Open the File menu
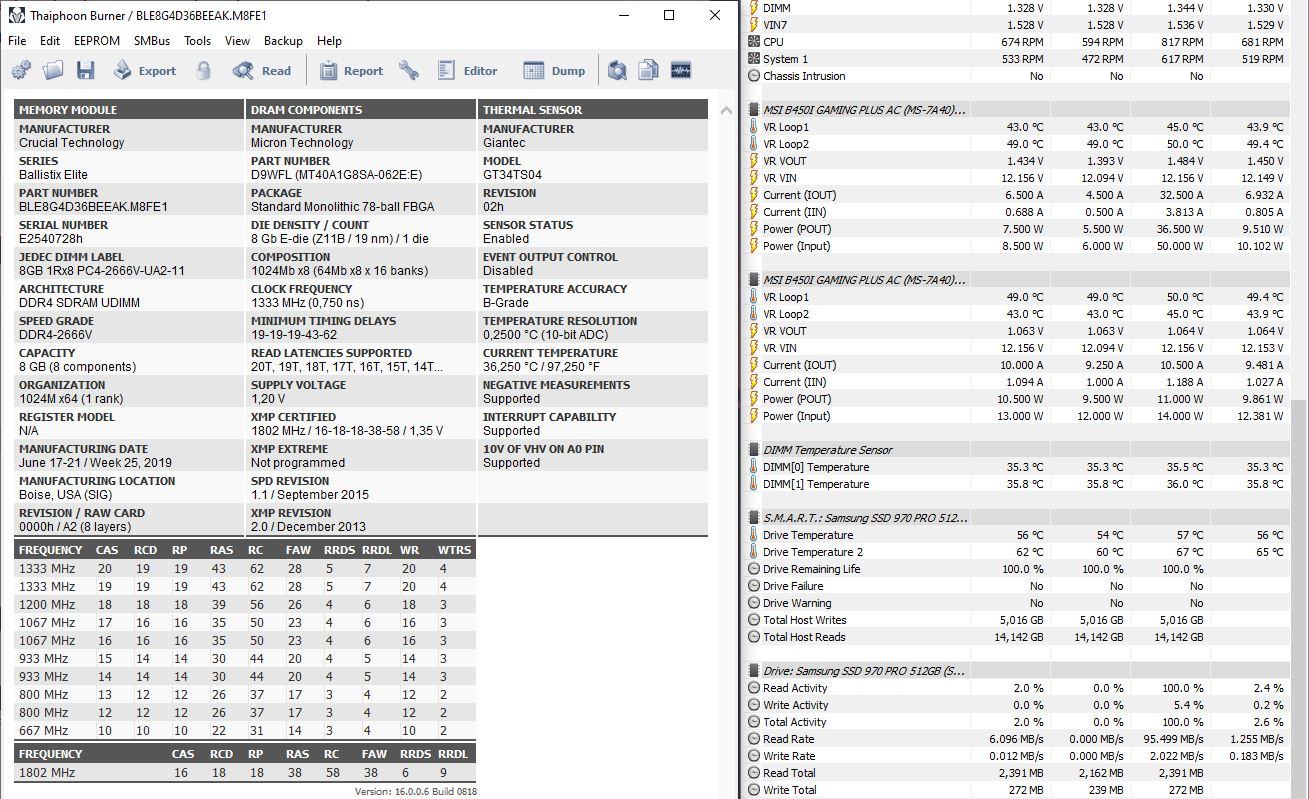 [x=17, y=41]
